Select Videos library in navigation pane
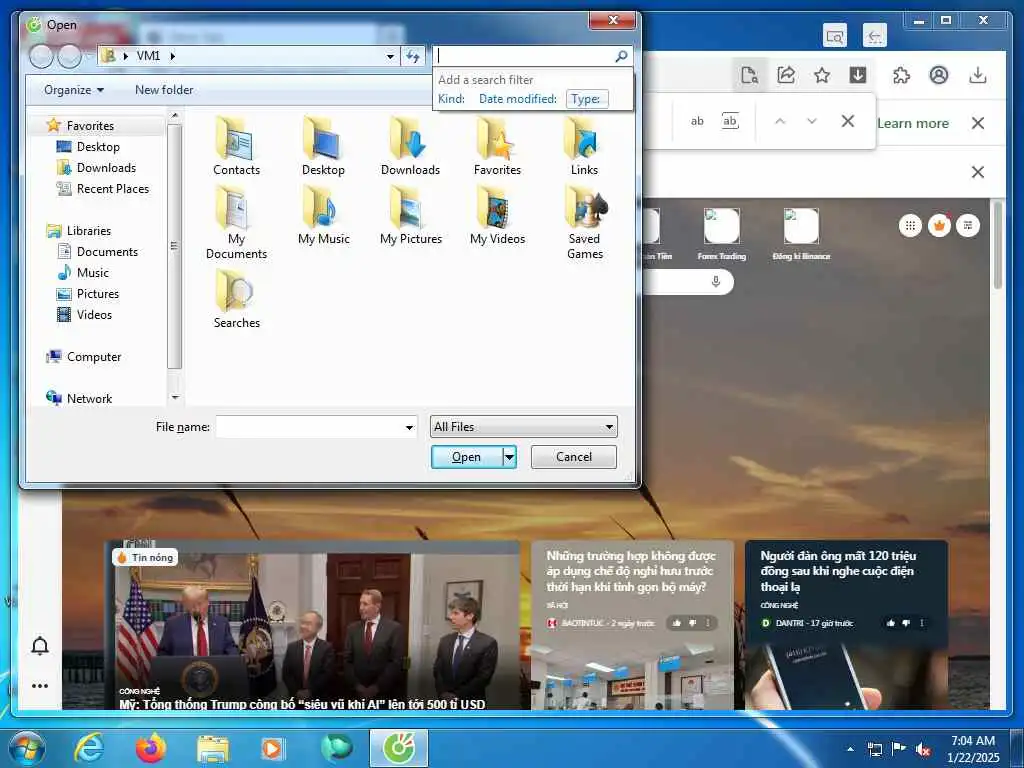 [85, 315]
